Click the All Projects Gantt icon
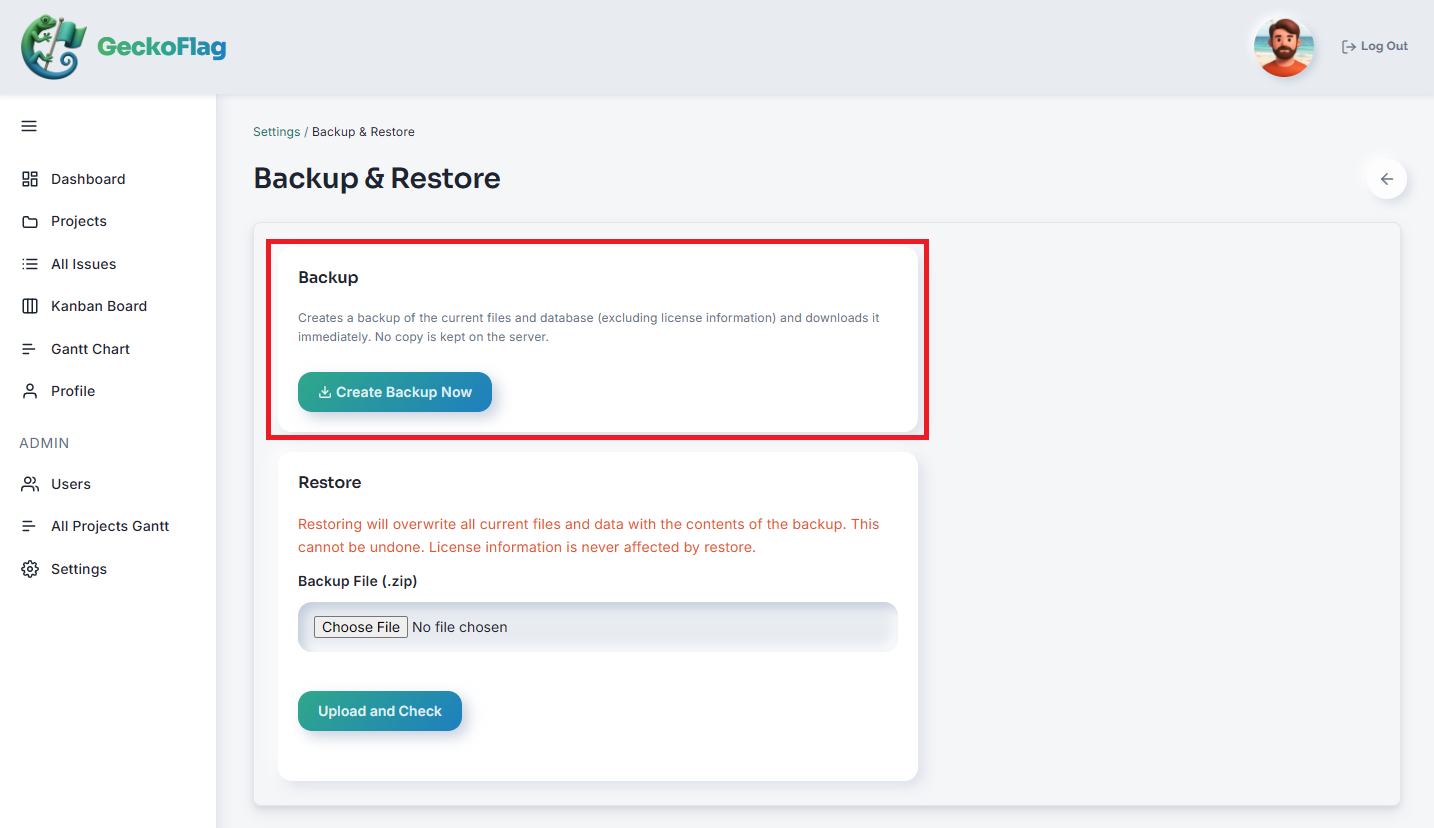Image resolution: width=1434 pixels, height=828 pixels. pos(30,526)
